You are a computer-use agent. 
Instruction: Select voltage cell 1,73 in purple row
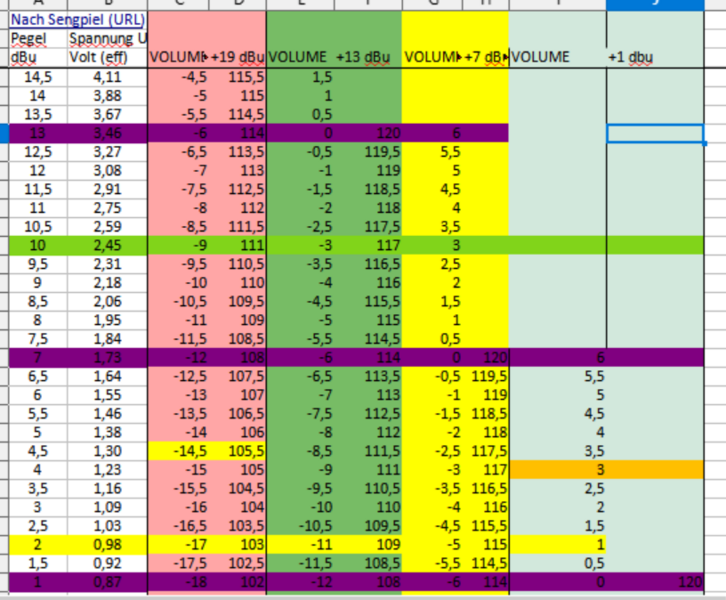point(106,358)
